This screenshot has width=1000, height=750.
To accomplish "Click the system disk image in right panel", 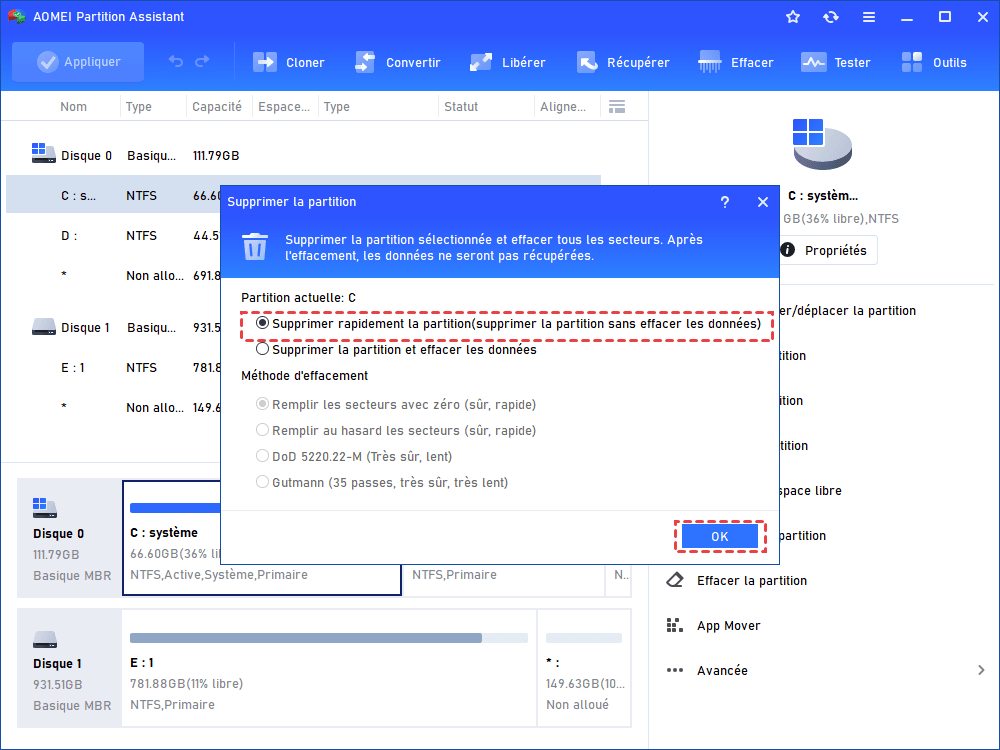I will [821, 144].
